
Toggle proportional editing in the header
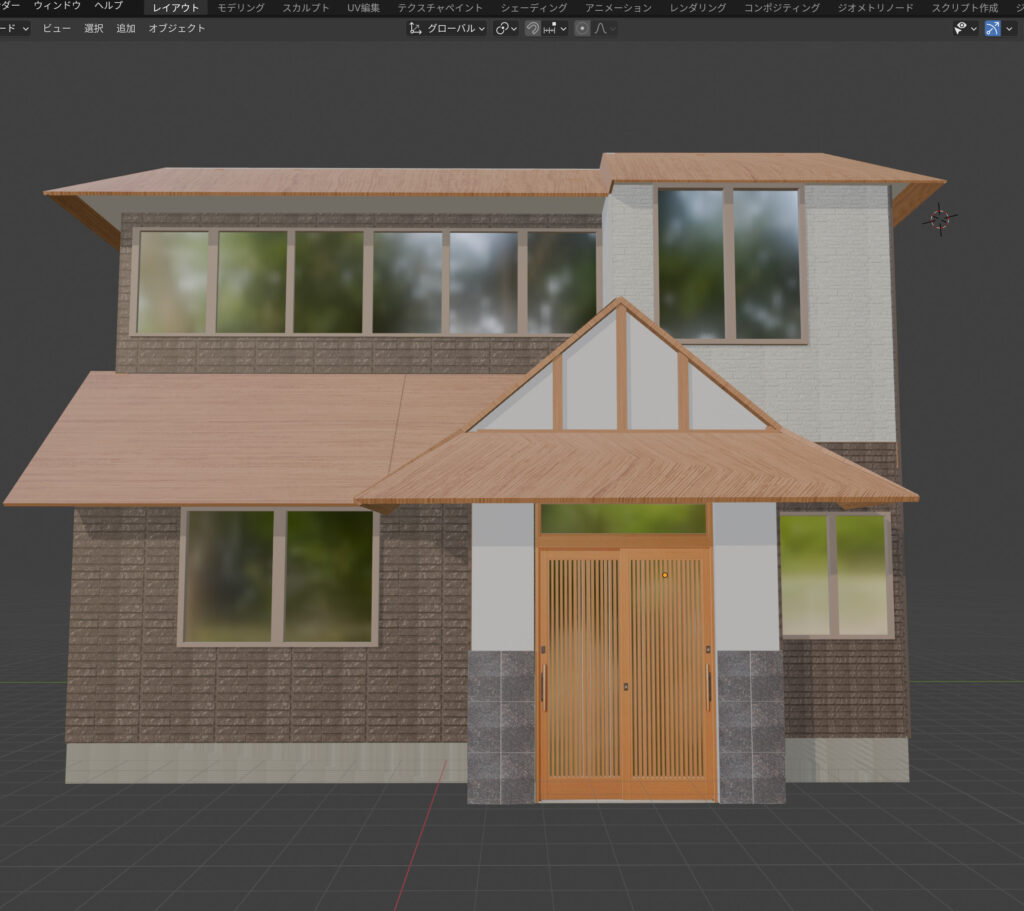[582, 28]
